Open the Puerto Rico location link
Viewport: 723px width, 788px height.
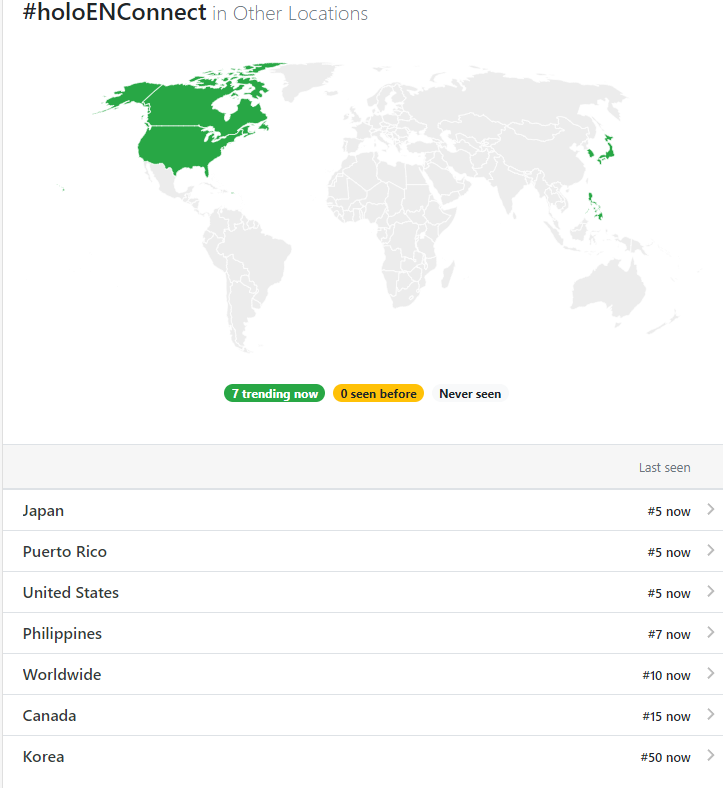click(x=65, y=552)
